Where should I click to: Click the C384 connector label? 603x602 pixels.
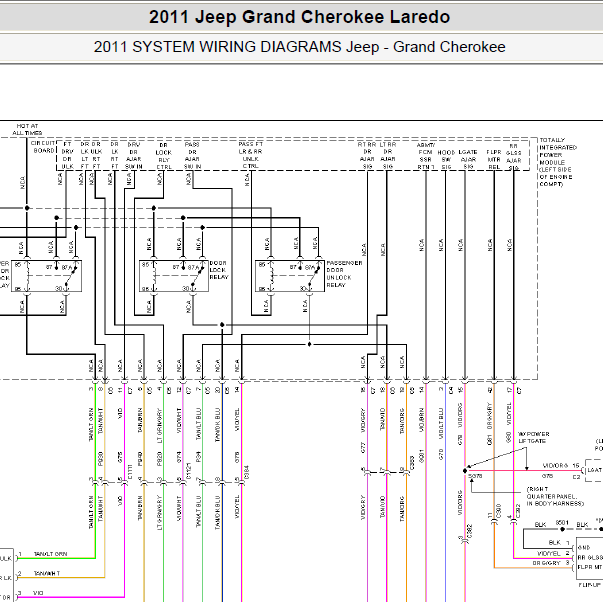pos(247,473)
